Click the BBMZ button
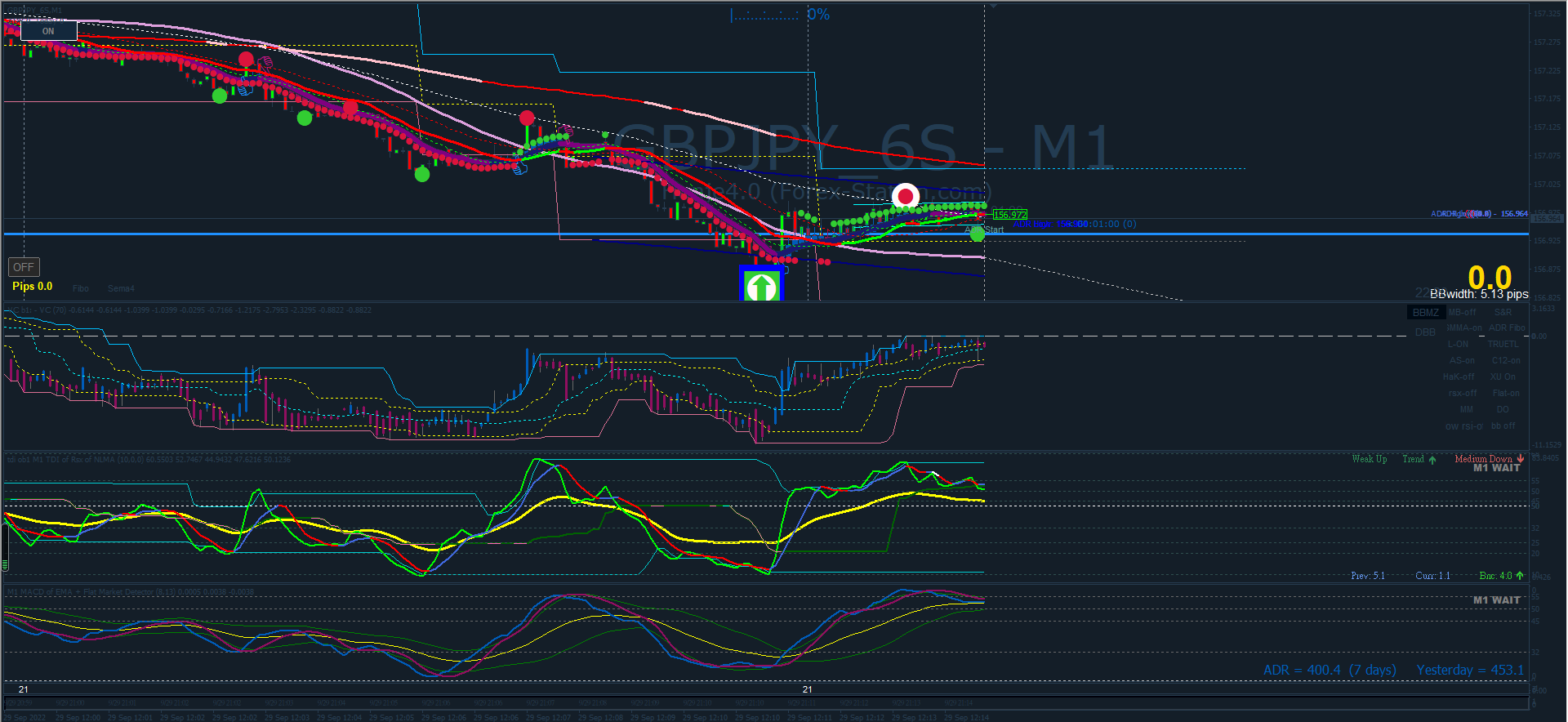 1426,313
